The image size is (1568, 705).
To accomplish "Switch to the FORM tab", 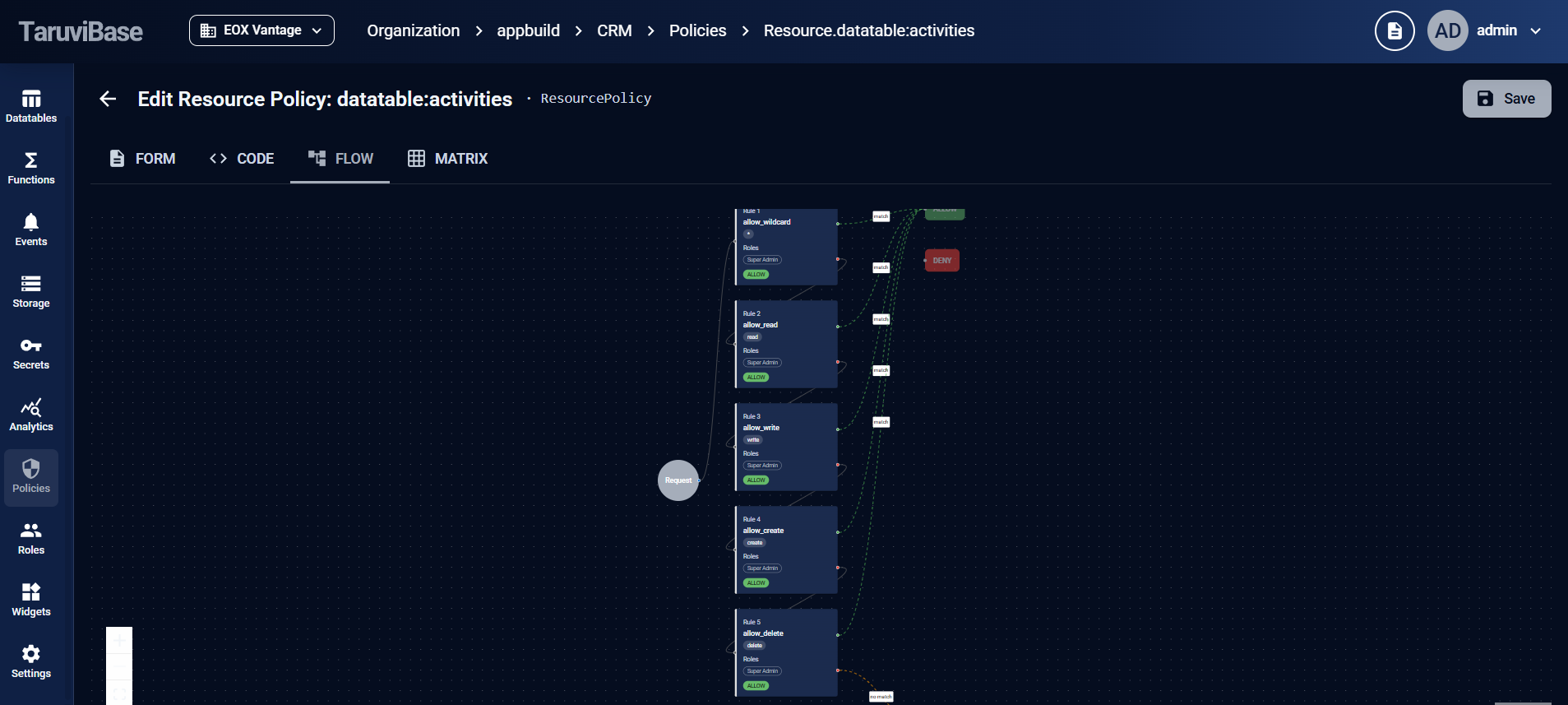I will click(142, 159).
